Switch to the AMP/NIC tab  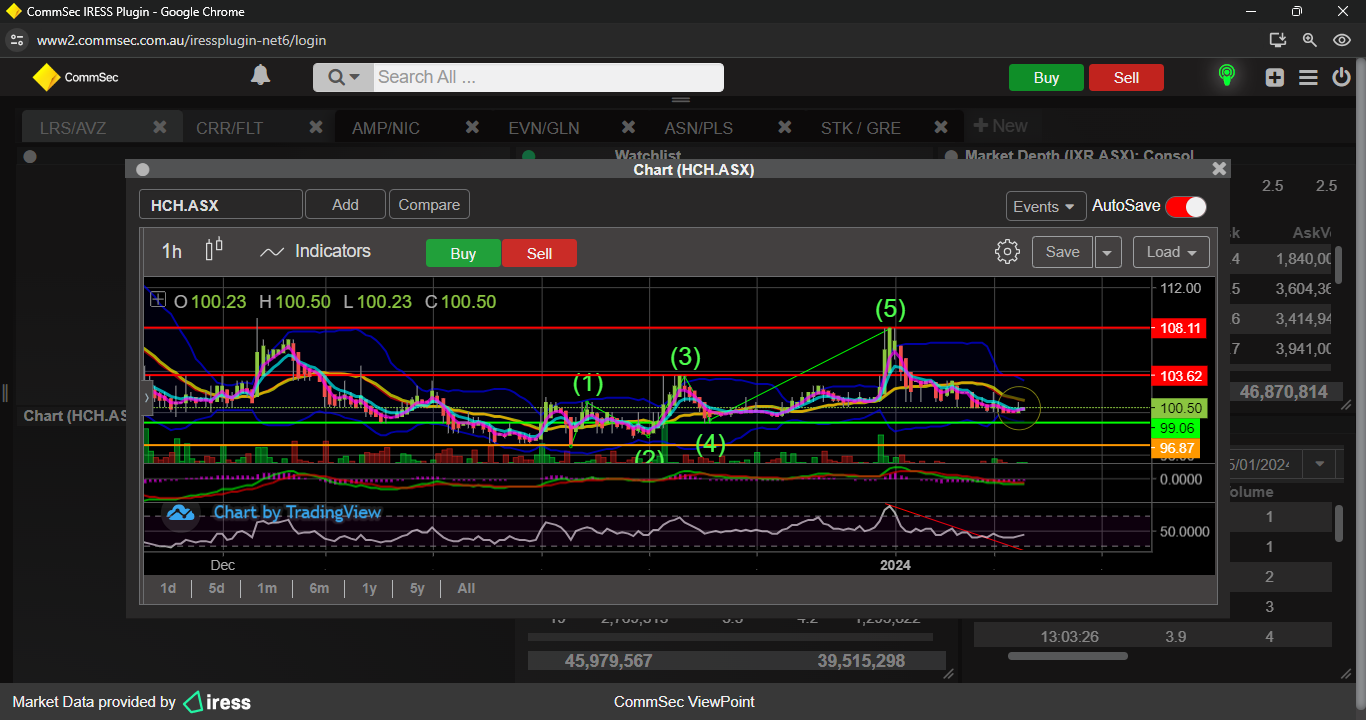[x=386, y=128]
